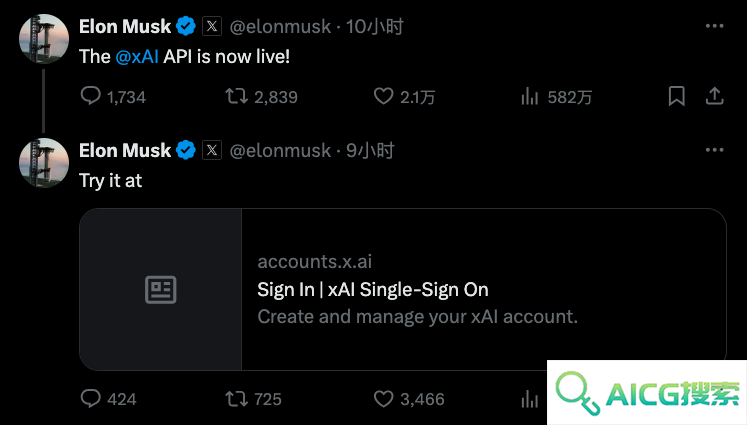Repost the xAI API is now live tweet
747x425 pixels.
[x=261, y=96]
